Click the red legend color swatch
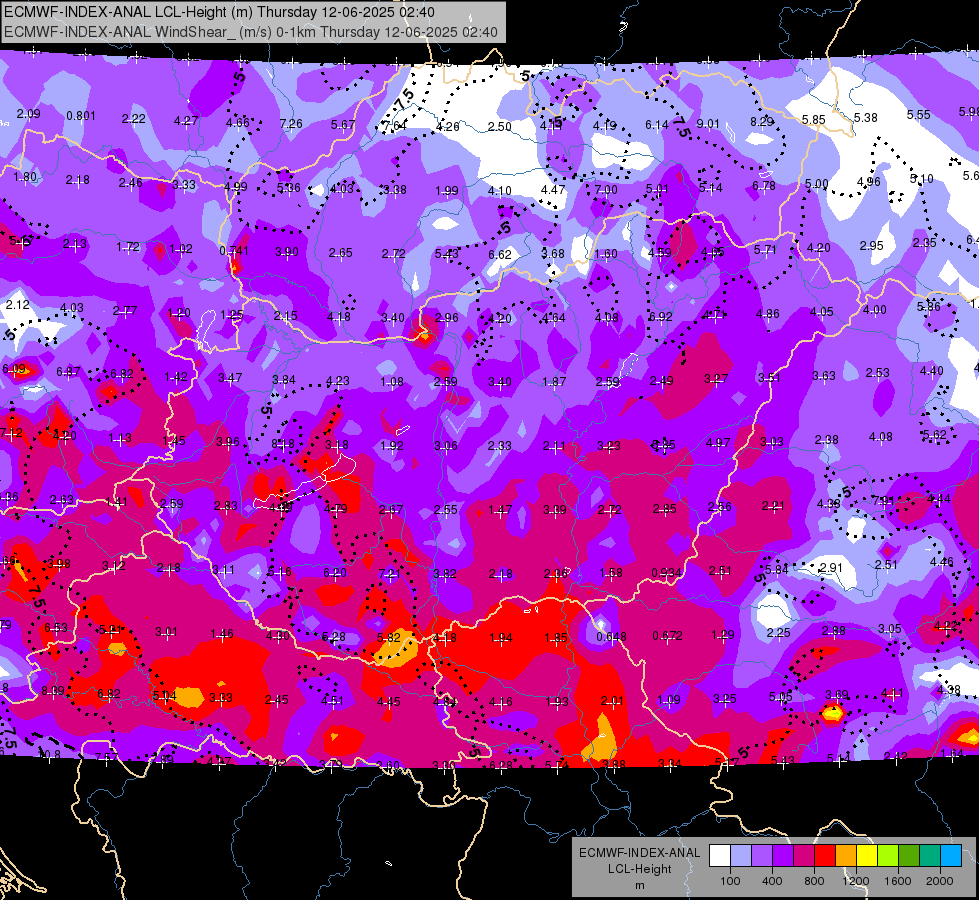 (x=825, y=855)
